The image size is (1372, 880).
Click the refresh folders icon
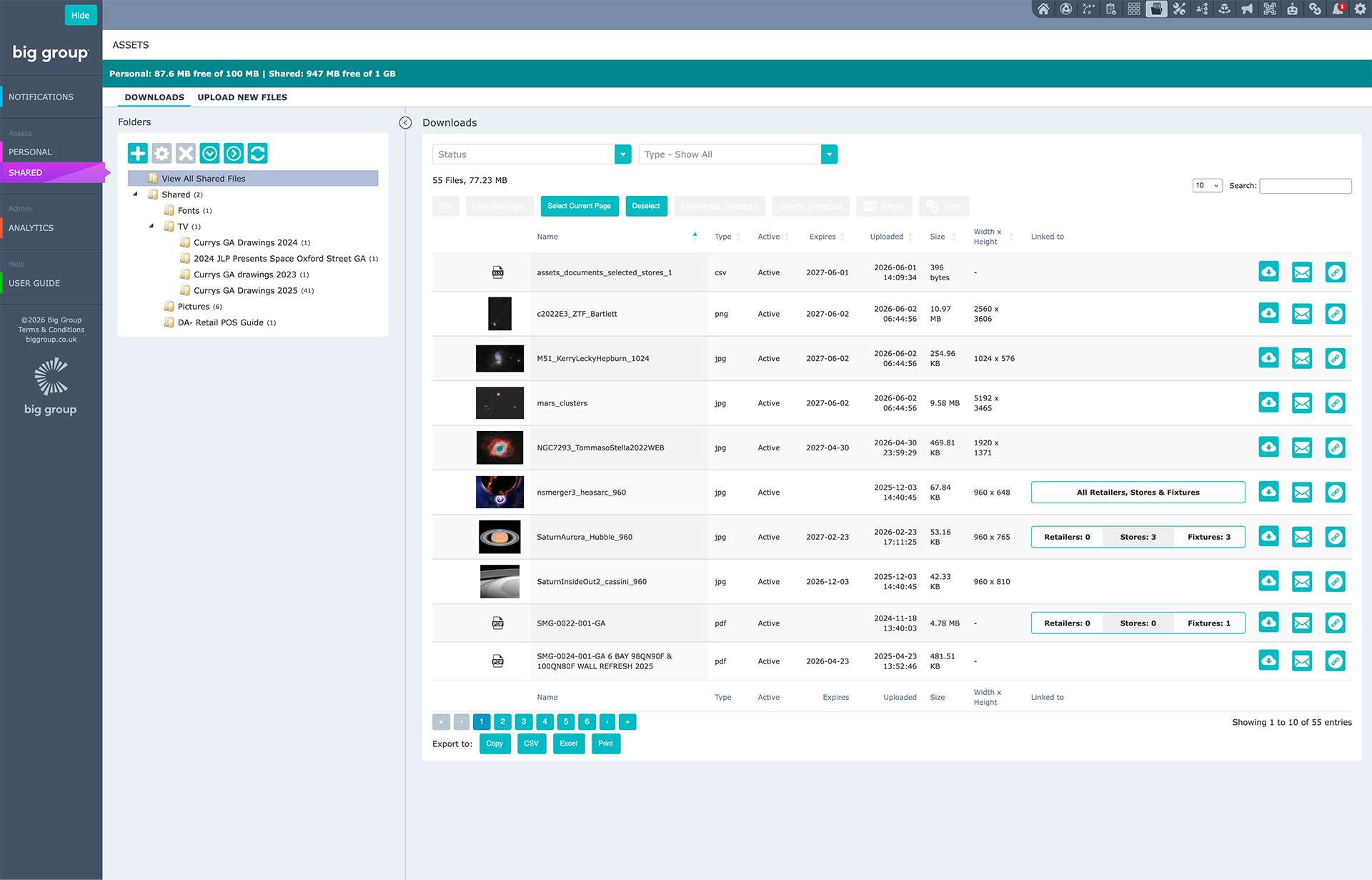[258, 153]
